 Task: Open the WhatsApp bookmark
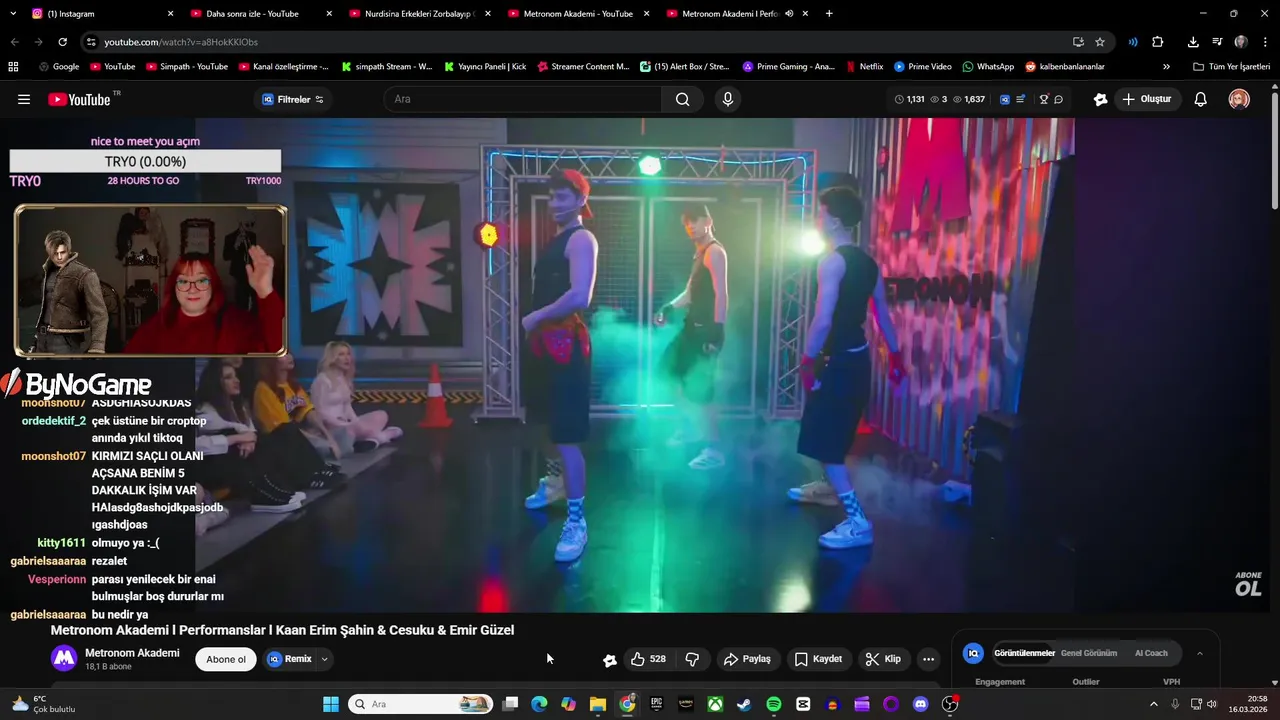[x=988, y=67]
